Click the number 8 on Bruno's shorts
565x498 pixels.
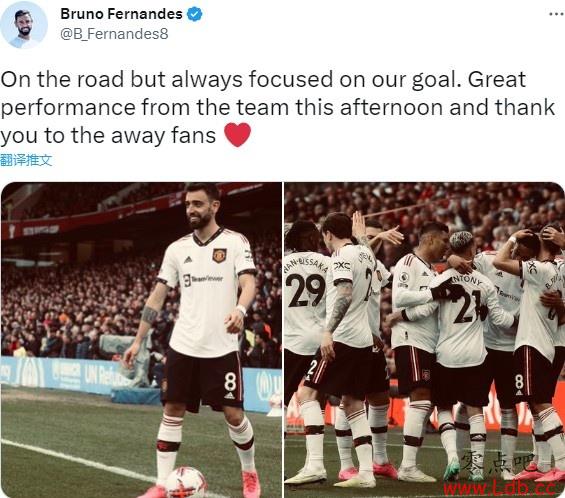230,381
